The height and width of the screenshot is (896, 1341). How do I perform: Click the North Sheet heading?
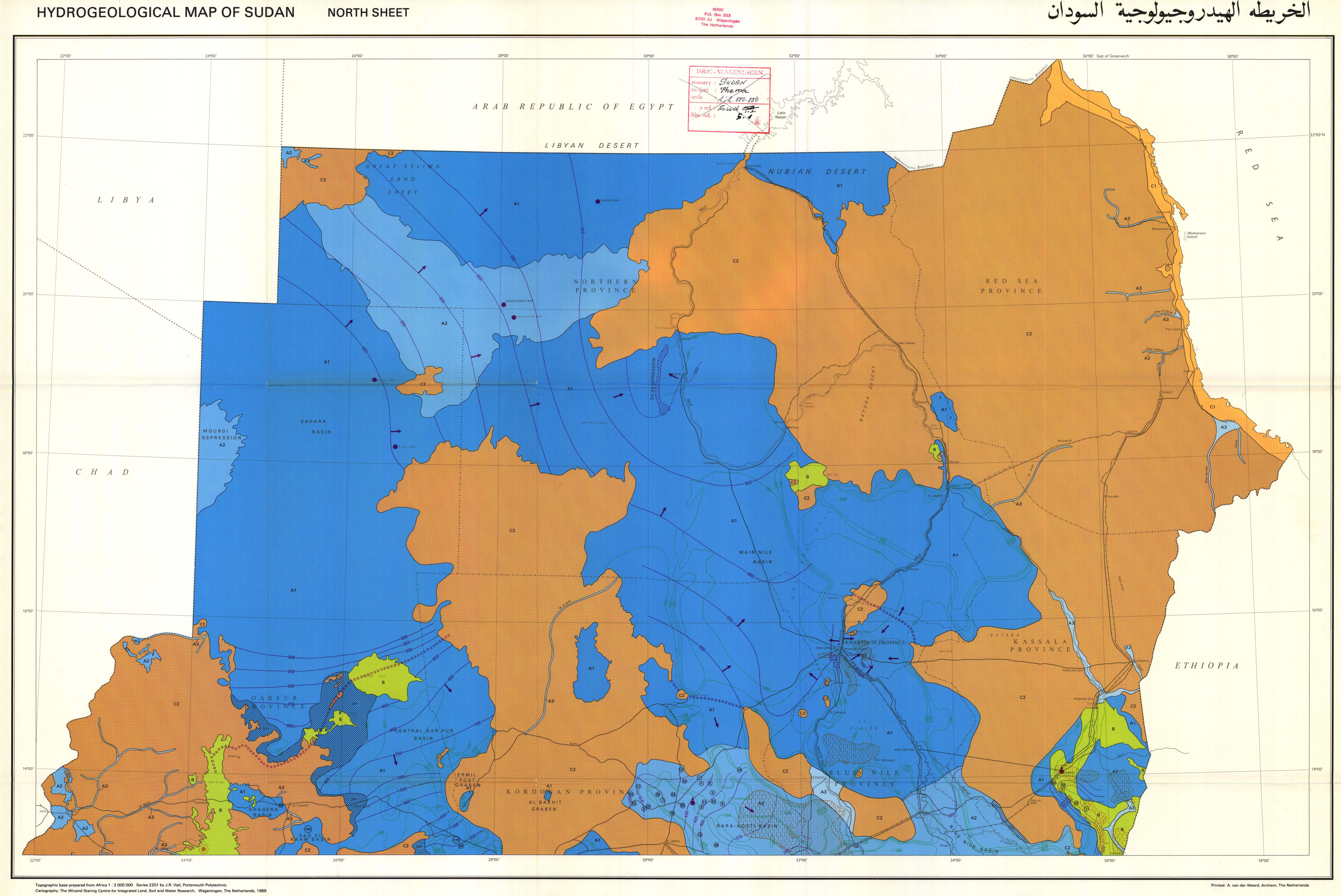tap(368, 13)
